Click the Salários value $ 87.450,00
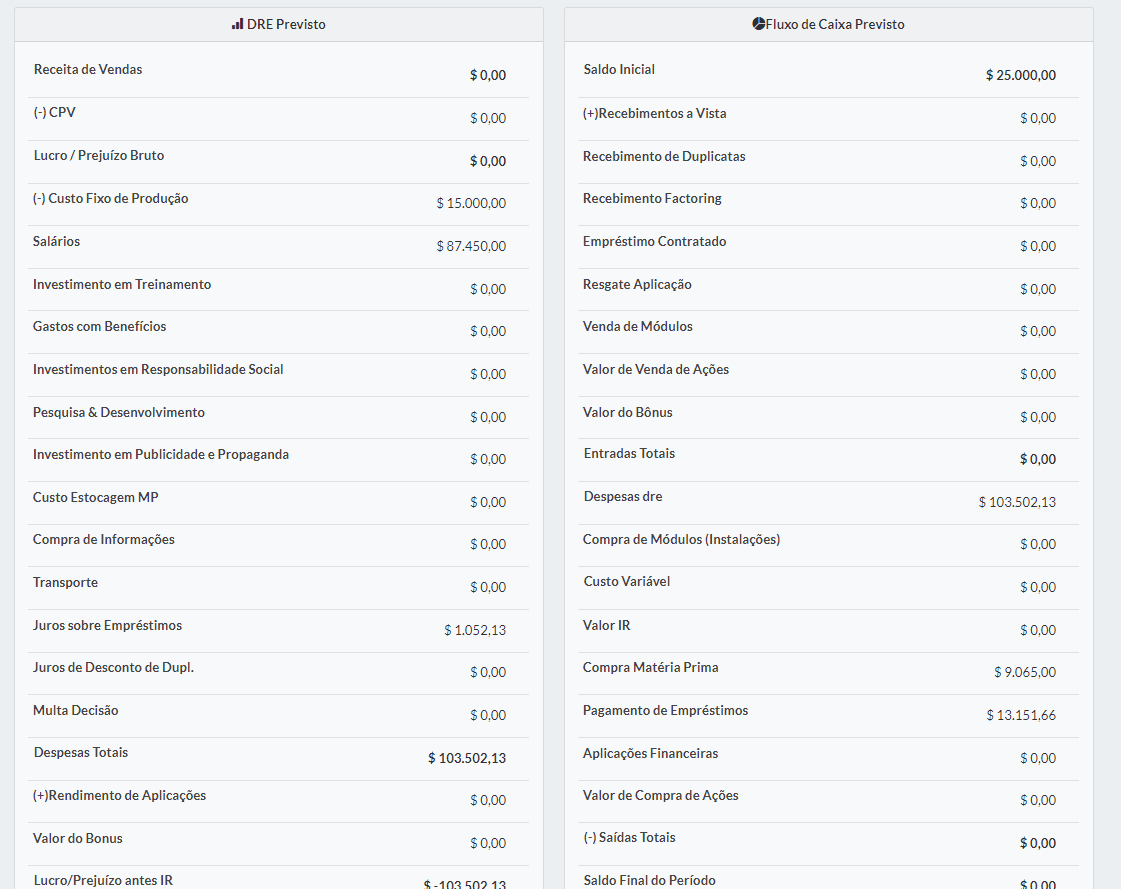This screenshot has width=1121, height=889. pyautogui.click(x=471, y=246)
